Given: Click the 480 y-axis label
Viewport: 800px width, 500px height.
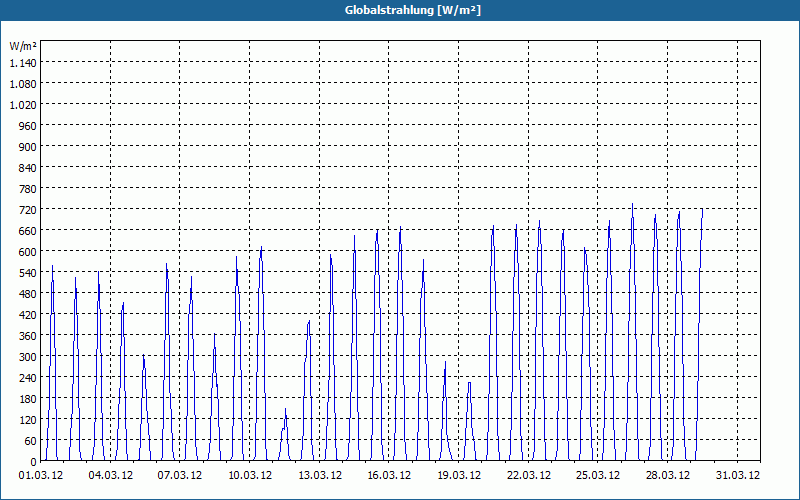Looking at the screenshot, I should tap(28, 294).
